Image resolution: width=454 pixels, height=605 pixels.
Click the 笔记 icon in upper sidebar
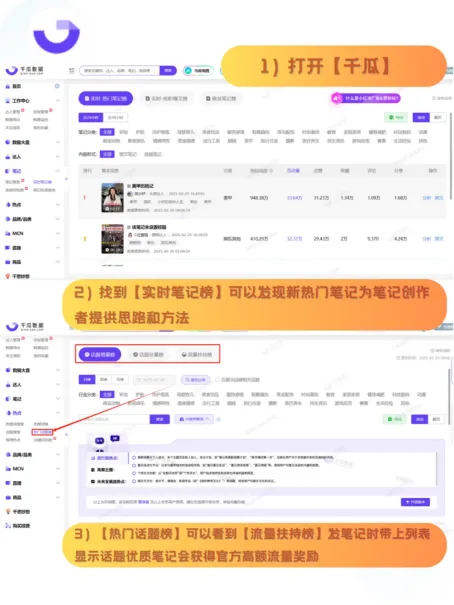[7, 171]
